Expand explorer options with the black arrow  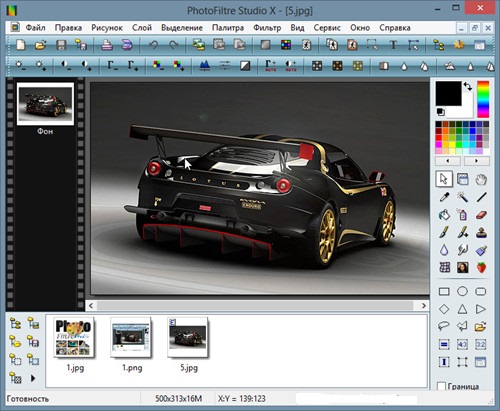pos(33,378)
